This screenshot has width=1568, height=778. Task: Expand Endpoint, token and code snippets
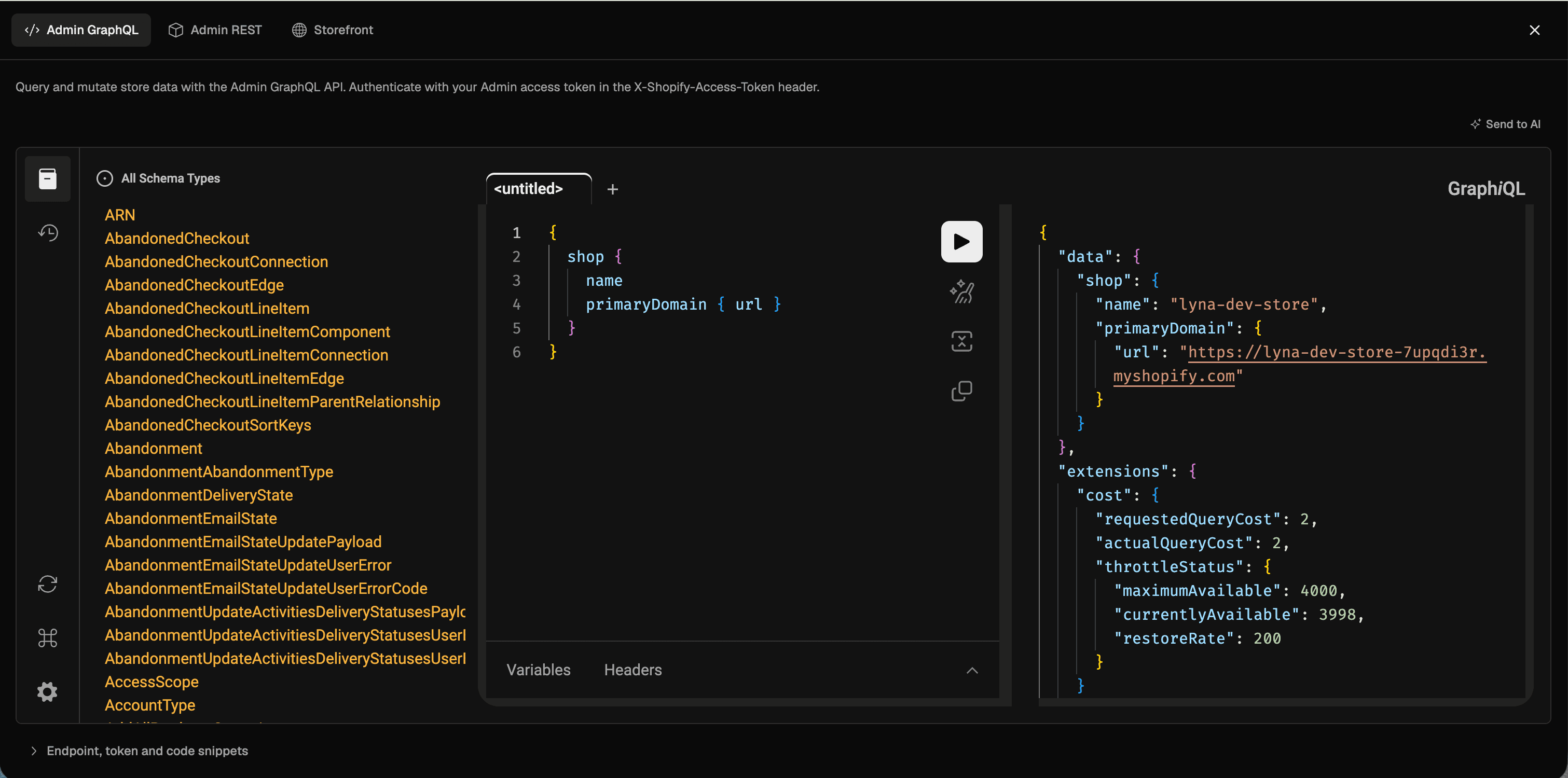(x=140, y=751)
